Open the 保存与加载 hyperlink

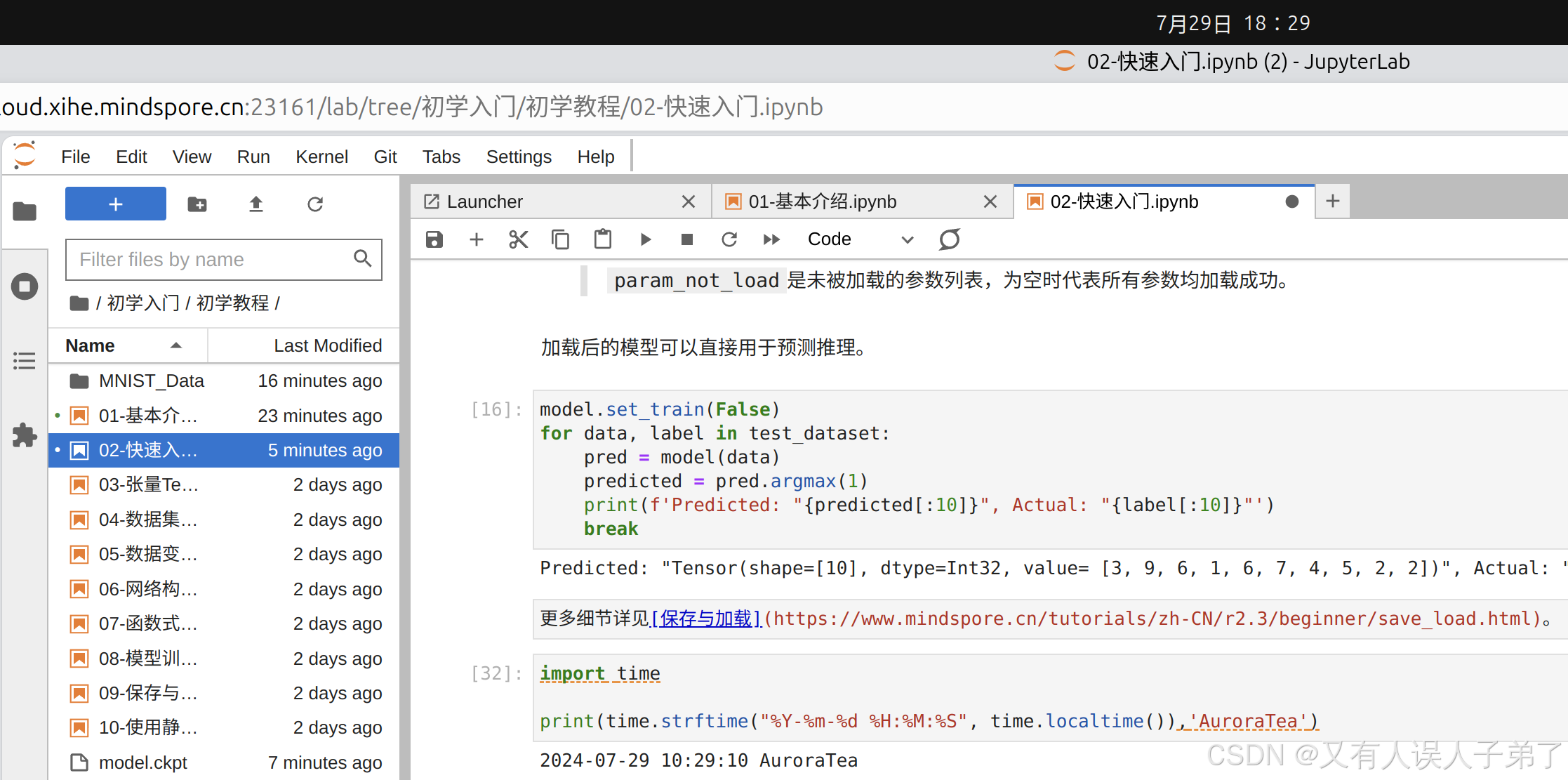click(x=706, y=619)
